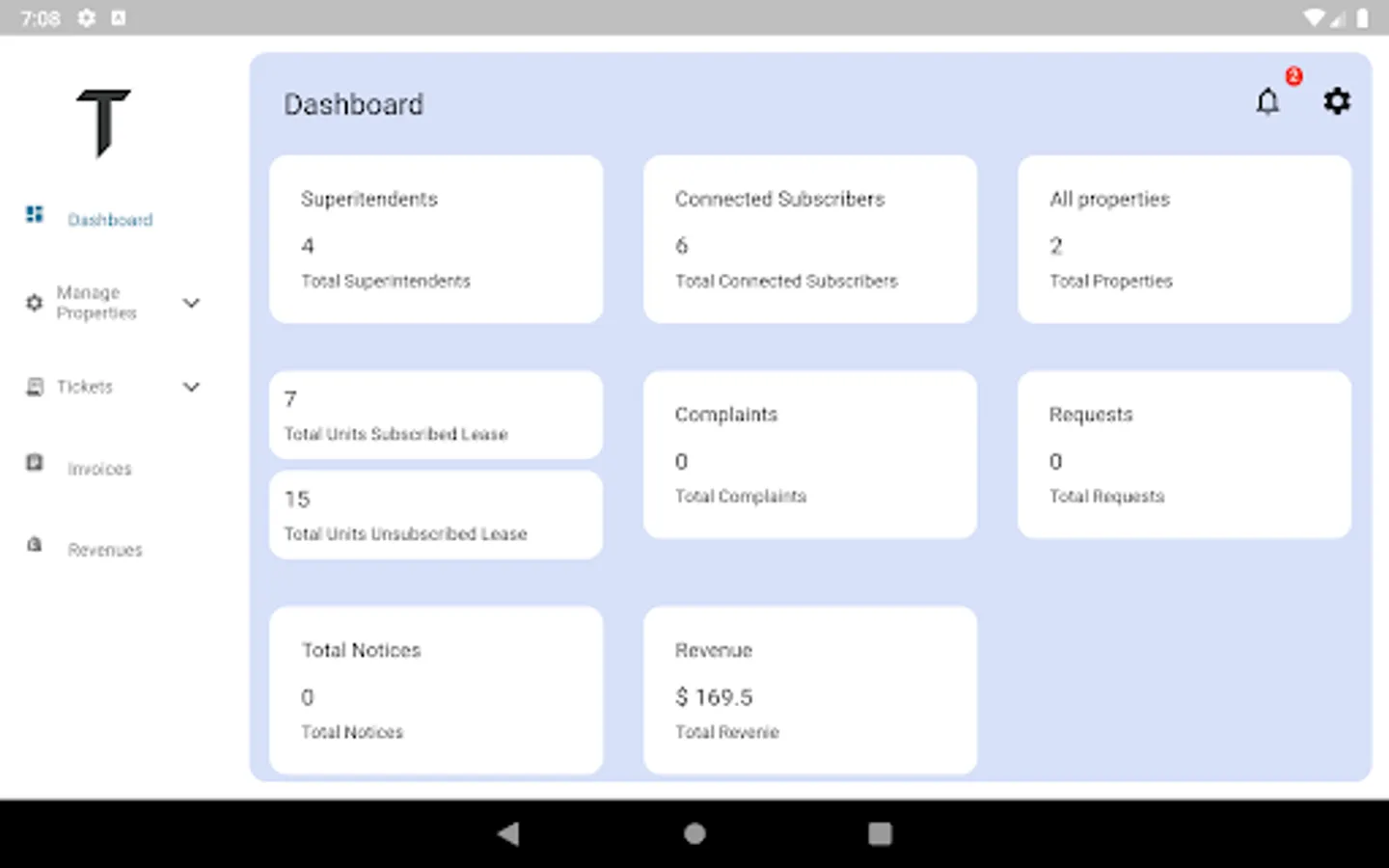Screen dimensions: 1389x868
Task: Open All properties card
Action: click(1185, 239)
